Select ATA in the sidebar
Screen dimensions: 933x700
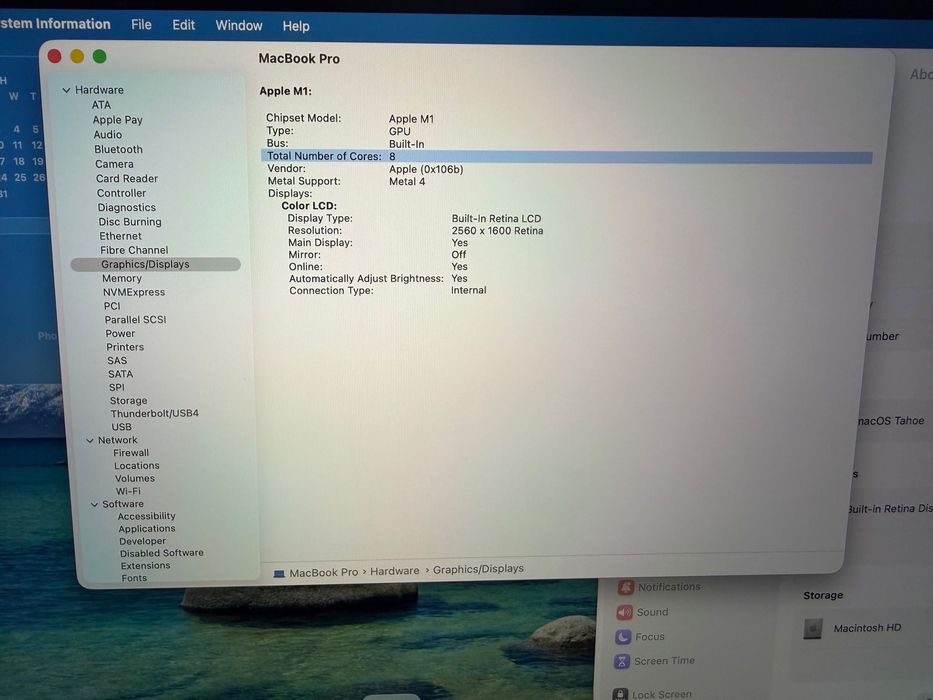point(101,105)
